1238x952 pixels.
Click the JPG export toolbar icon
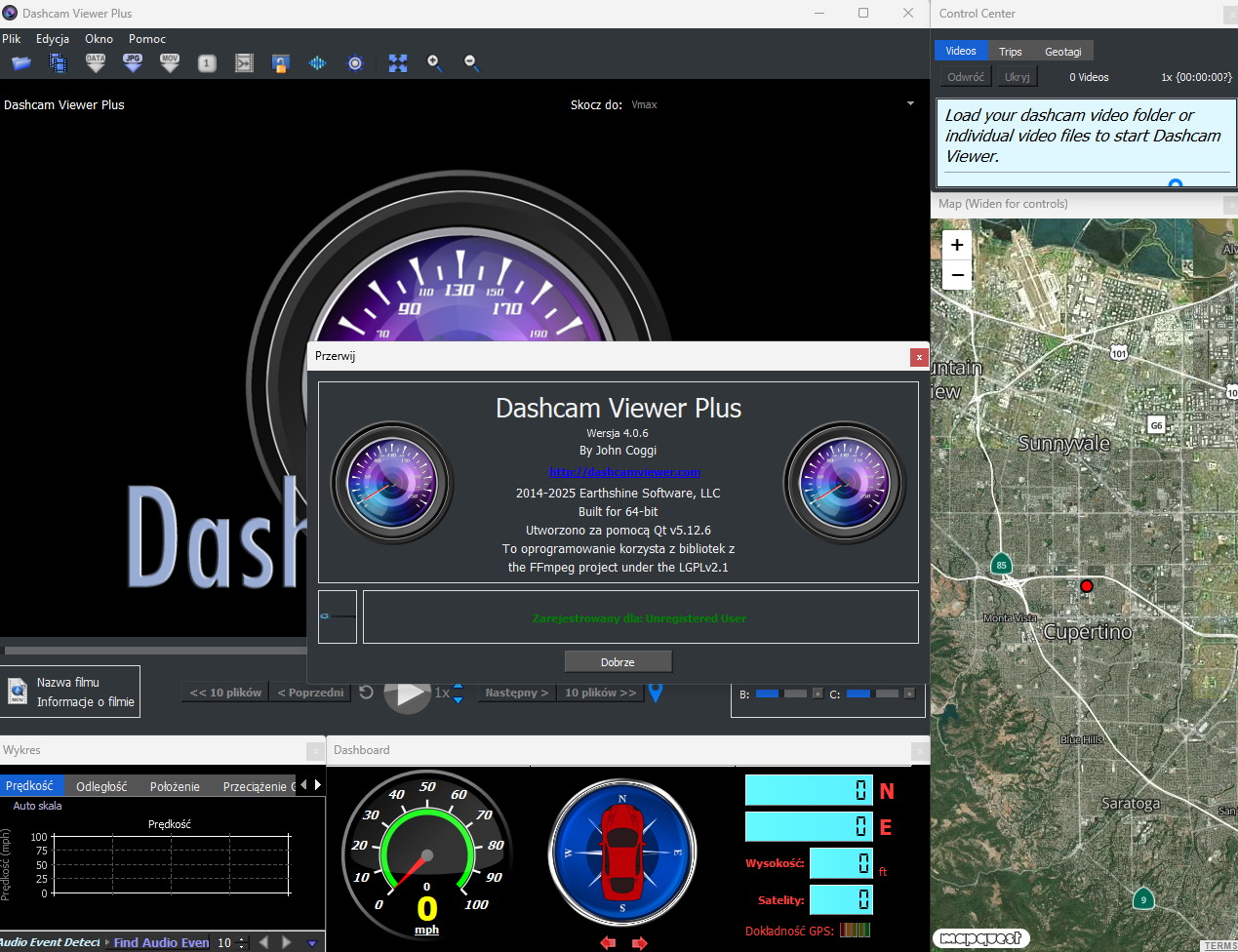tap(133, 63)
